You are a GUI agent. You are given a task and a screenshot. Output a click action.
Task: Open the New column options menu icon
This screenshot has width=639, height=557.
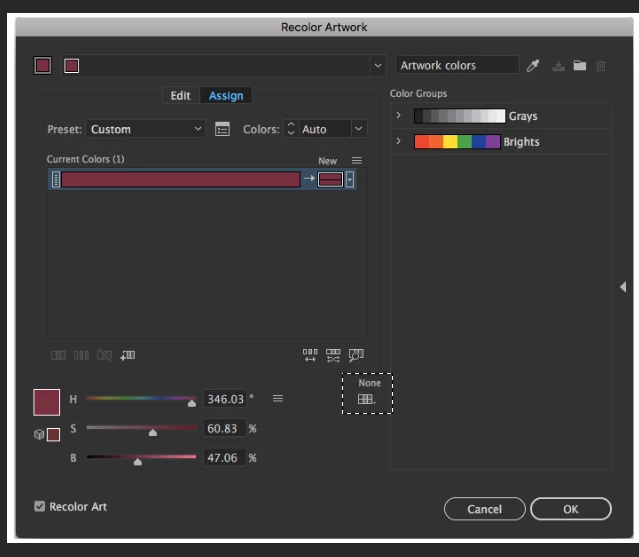pos(357,161)
